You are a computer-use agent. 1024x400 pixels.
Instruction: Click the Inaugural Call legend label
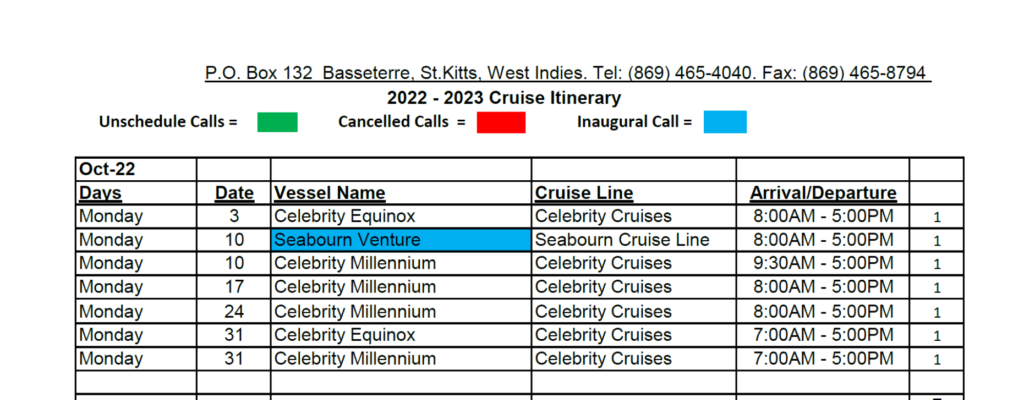pyautogui.click(x=634, y=122)
